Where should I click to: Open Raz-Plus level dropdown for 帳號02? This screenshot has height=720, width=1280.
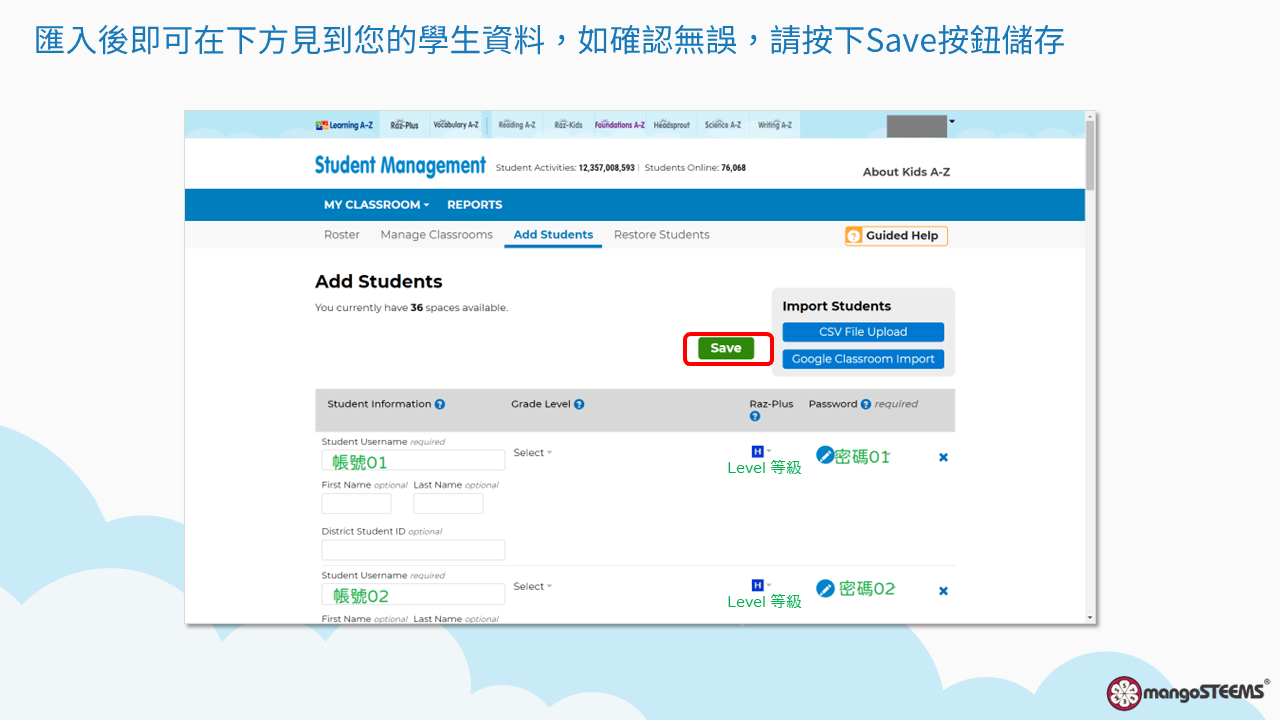tap(761, 585)
